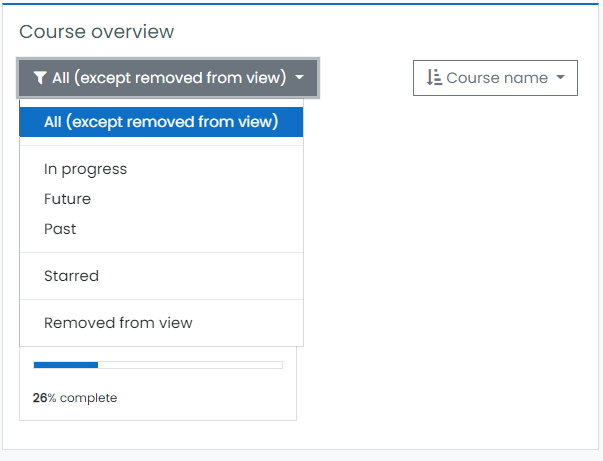
Task: Click the Course name label text
Action: [x=497, y=78]
